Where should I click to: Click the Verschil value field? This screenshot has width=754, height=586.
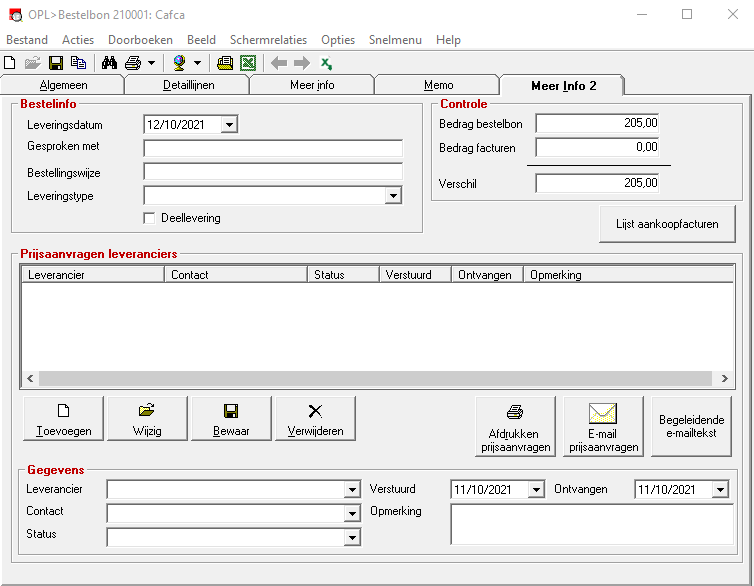coord(597,183)
